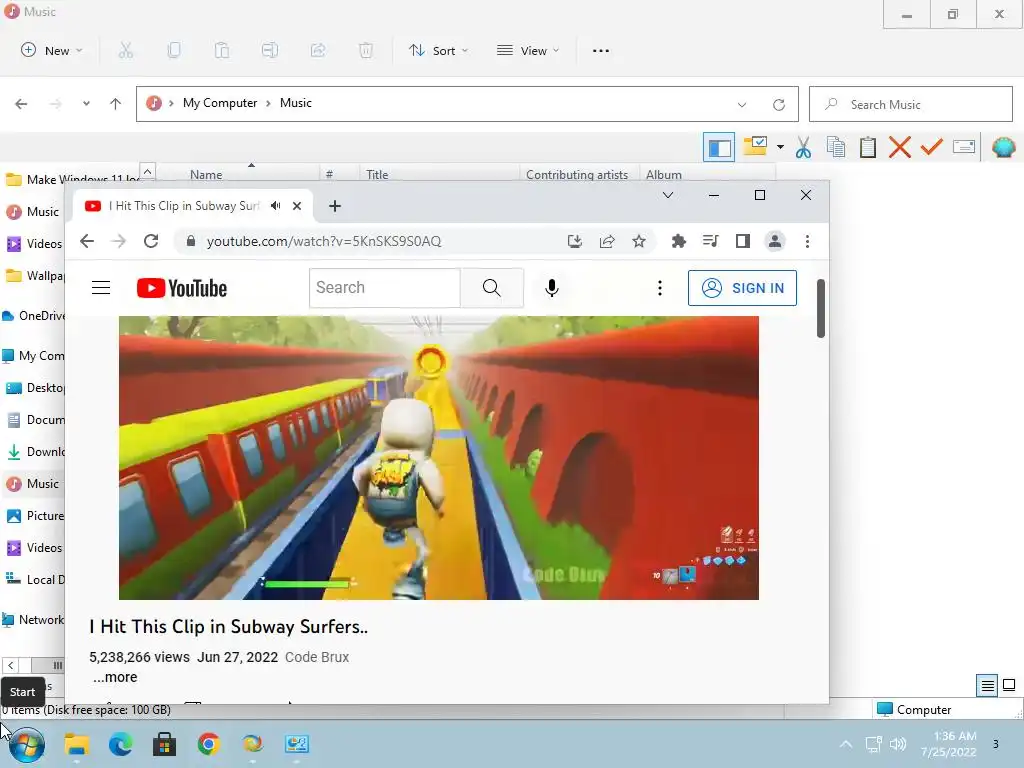Click My Computer in the breadcrumb path

pyautogui.click(x=220, y=103)
